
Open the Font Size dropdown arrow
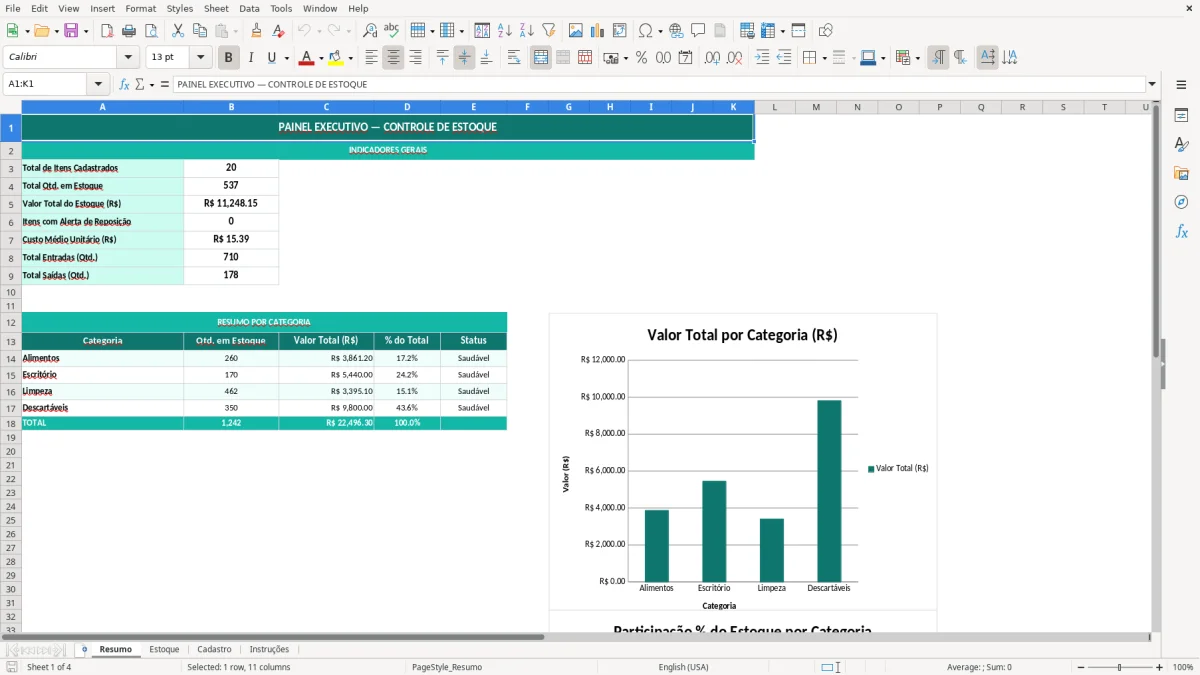(200, 58)
